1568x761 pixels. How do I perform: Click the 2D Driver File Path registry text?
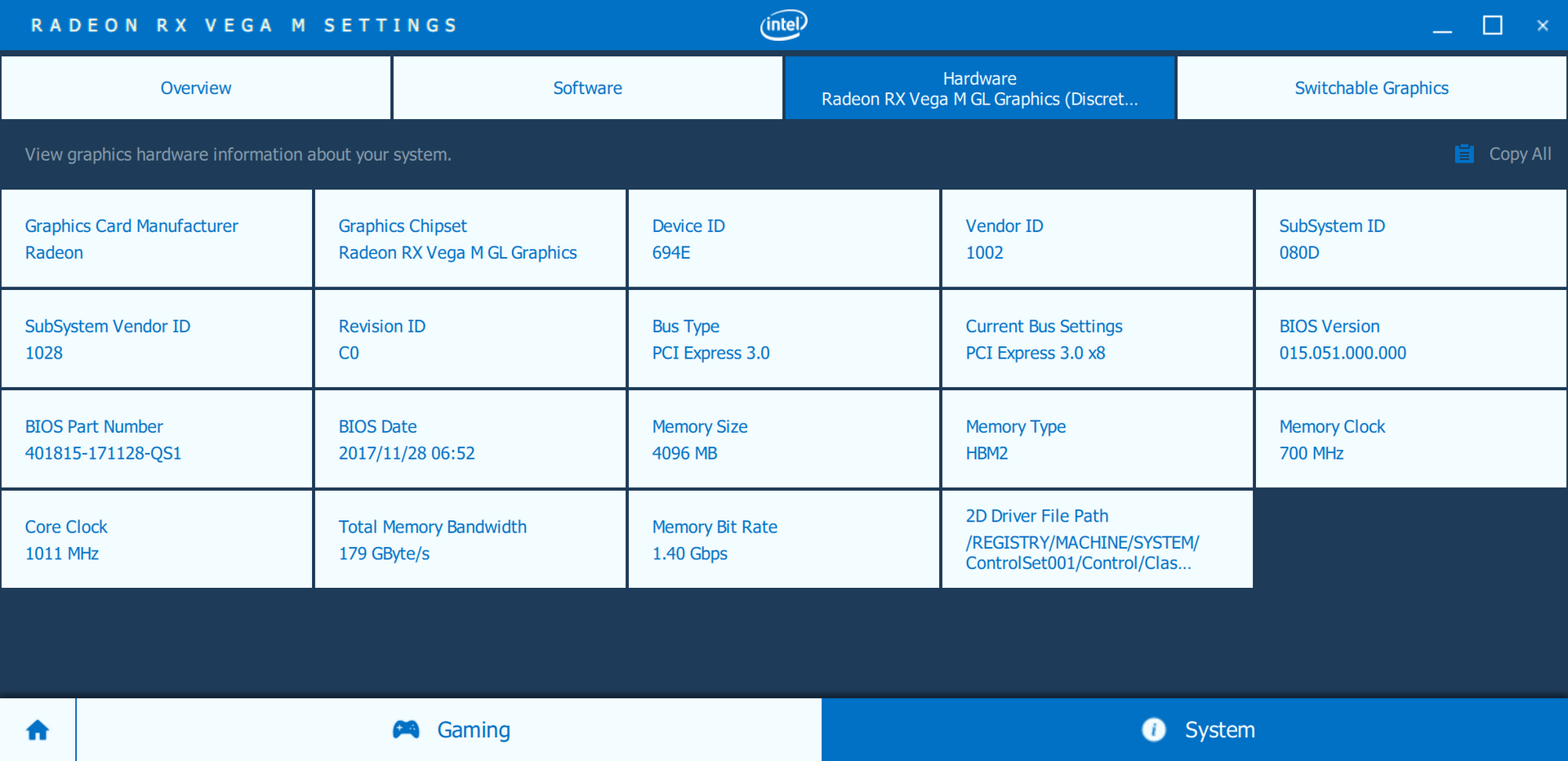1083,553
